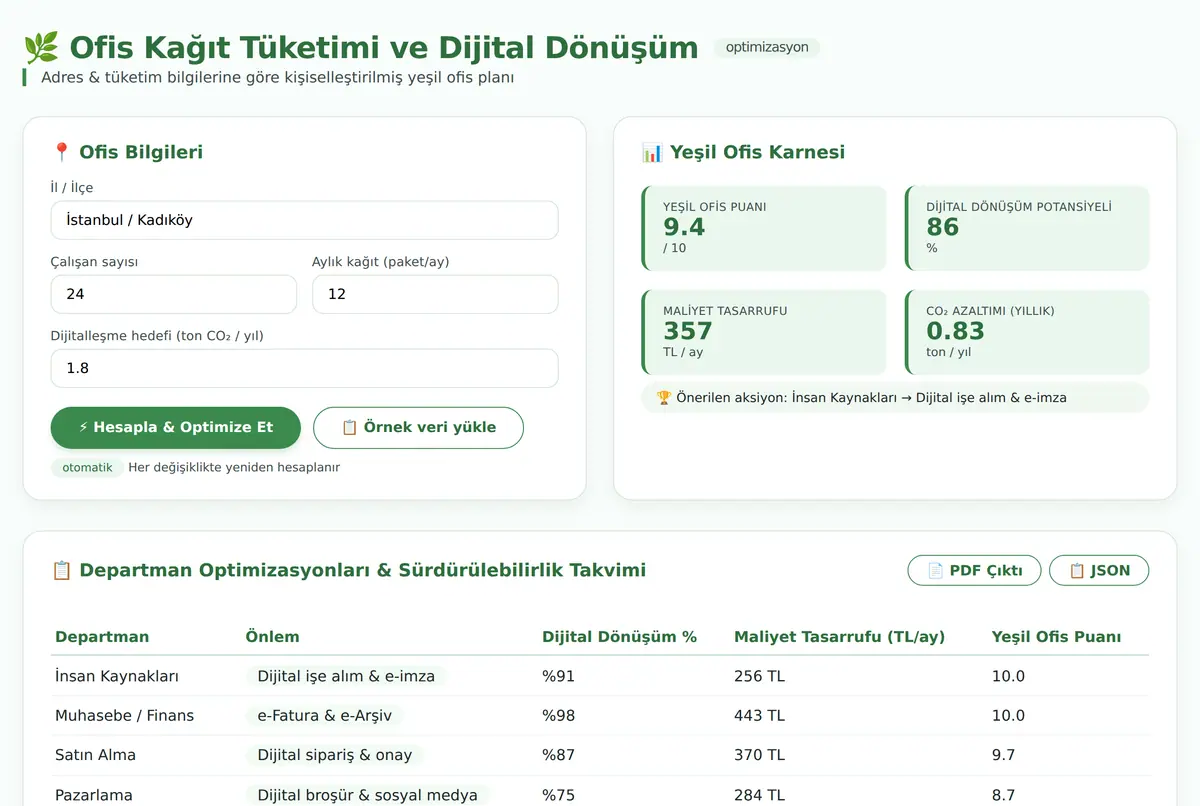
Task: Click the Yeşil Ofis Puanı column header
Action: pos(1056,637)
